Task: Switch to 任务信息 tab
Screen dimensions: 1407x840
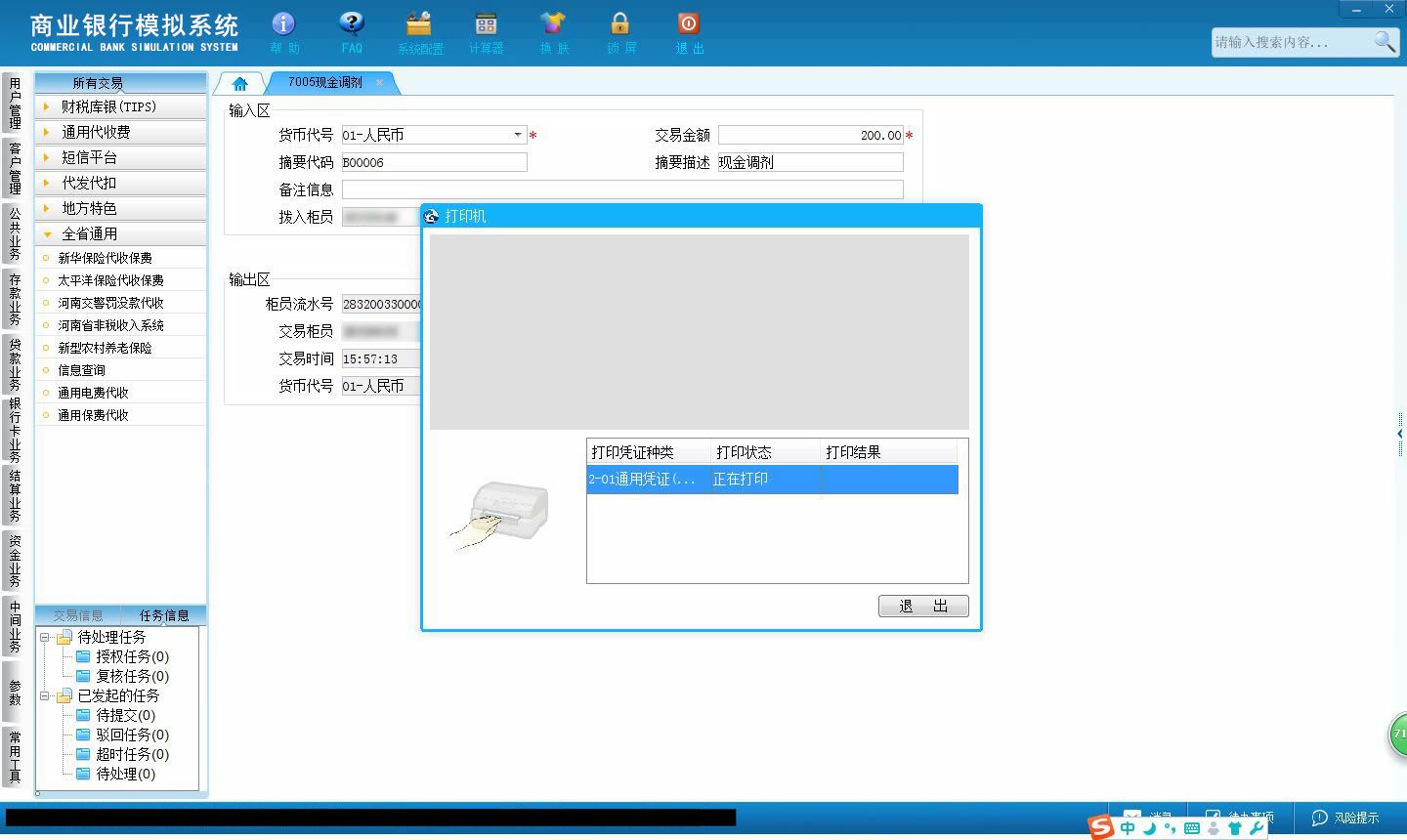Action: (164, 615)
